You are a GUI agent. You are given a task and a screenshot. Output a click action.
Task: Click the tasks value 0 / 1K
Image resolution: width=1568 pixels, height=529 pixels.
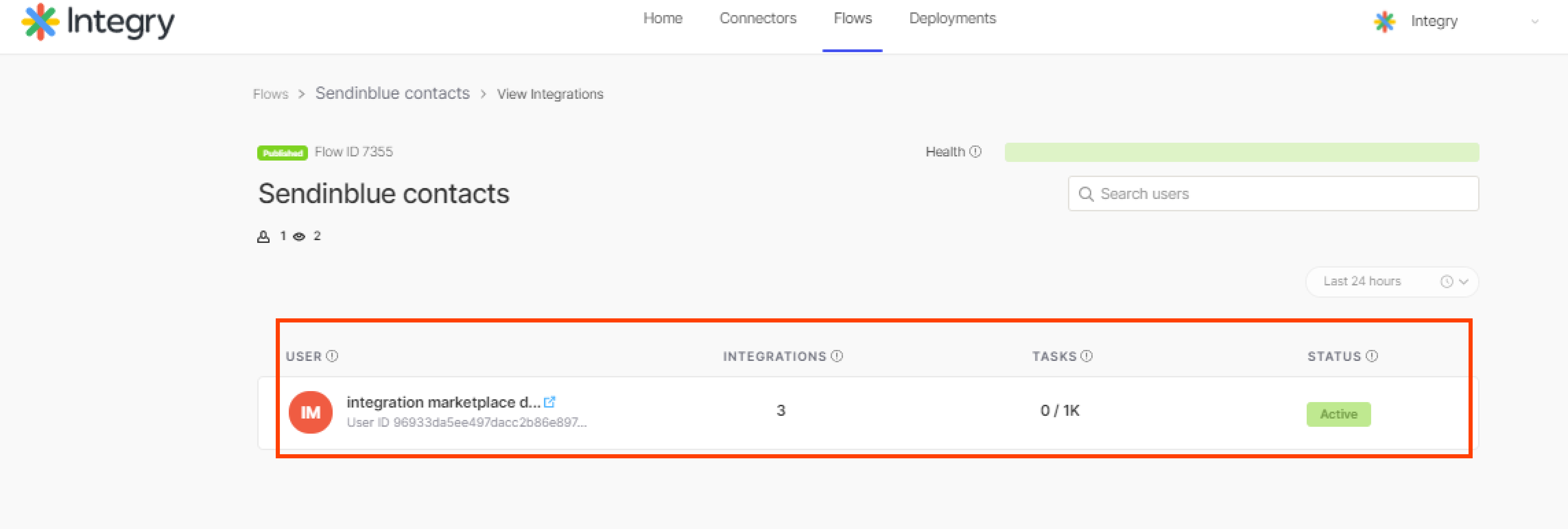[x=1060, y=410]
